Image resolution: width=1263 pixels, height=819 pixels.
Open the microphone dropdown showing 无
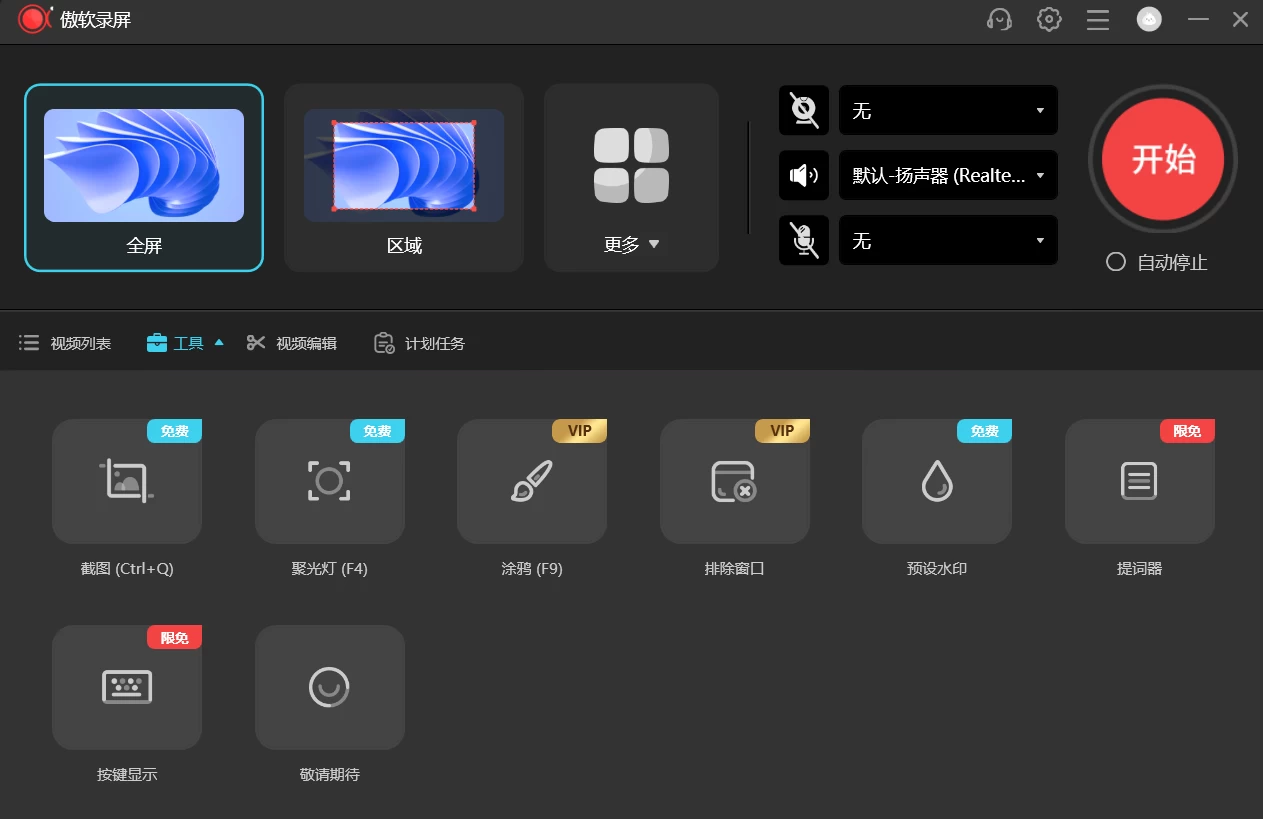click(948, 240)
